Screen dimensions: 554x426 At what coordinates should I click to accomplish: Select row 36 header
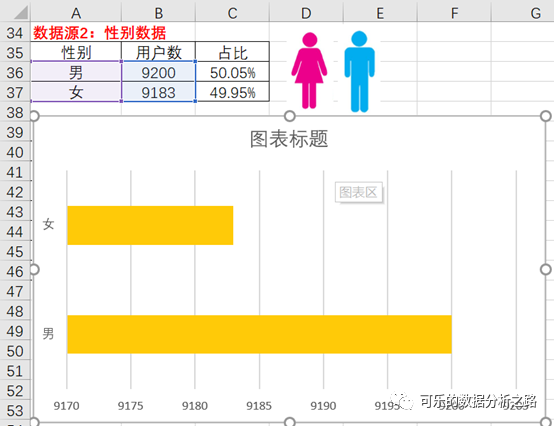15,72
